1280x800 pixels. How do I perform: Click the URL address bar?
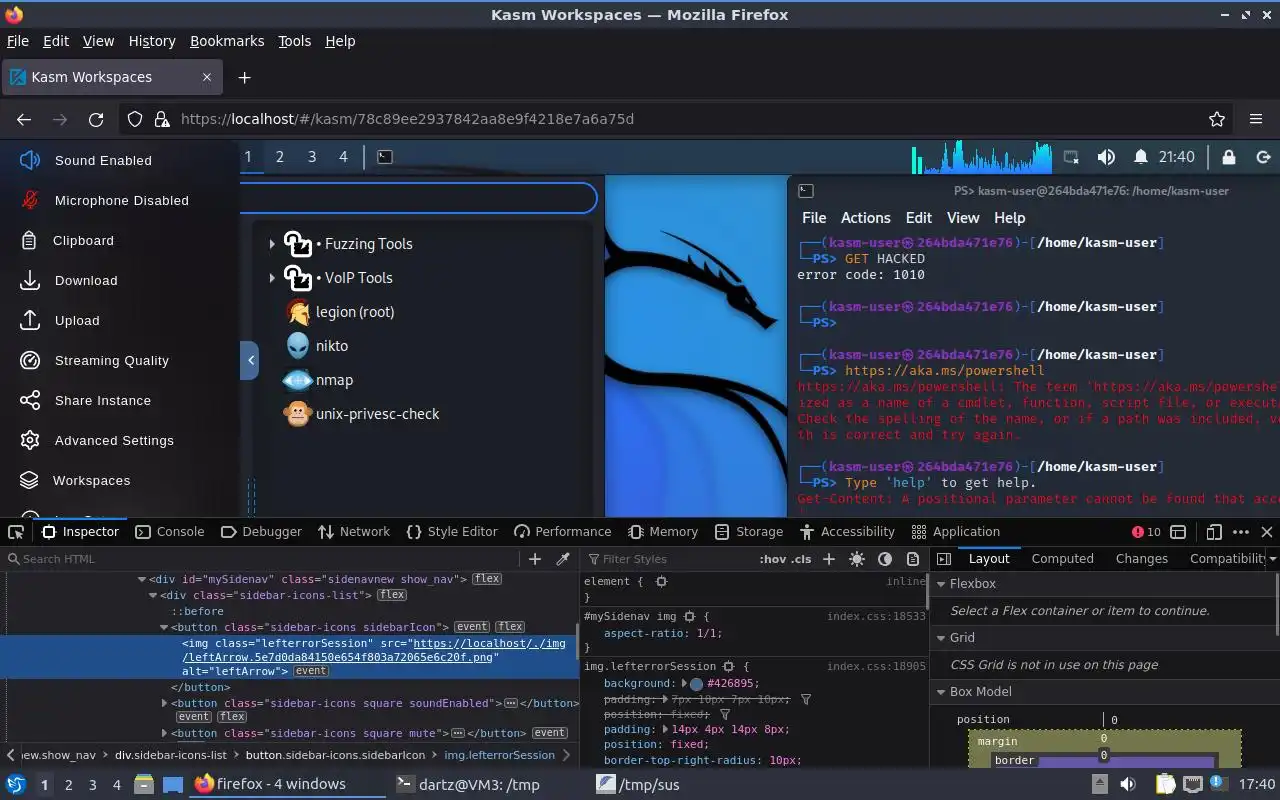[678, 119]
